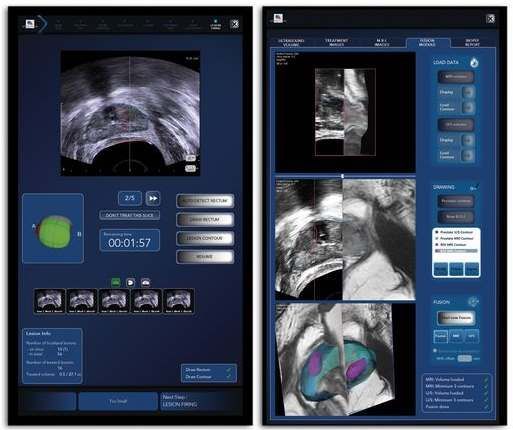Screen dimensions: 513x430
Task: Open the fifth ultrasound slice thumbnail
Action: pos(179,301)
